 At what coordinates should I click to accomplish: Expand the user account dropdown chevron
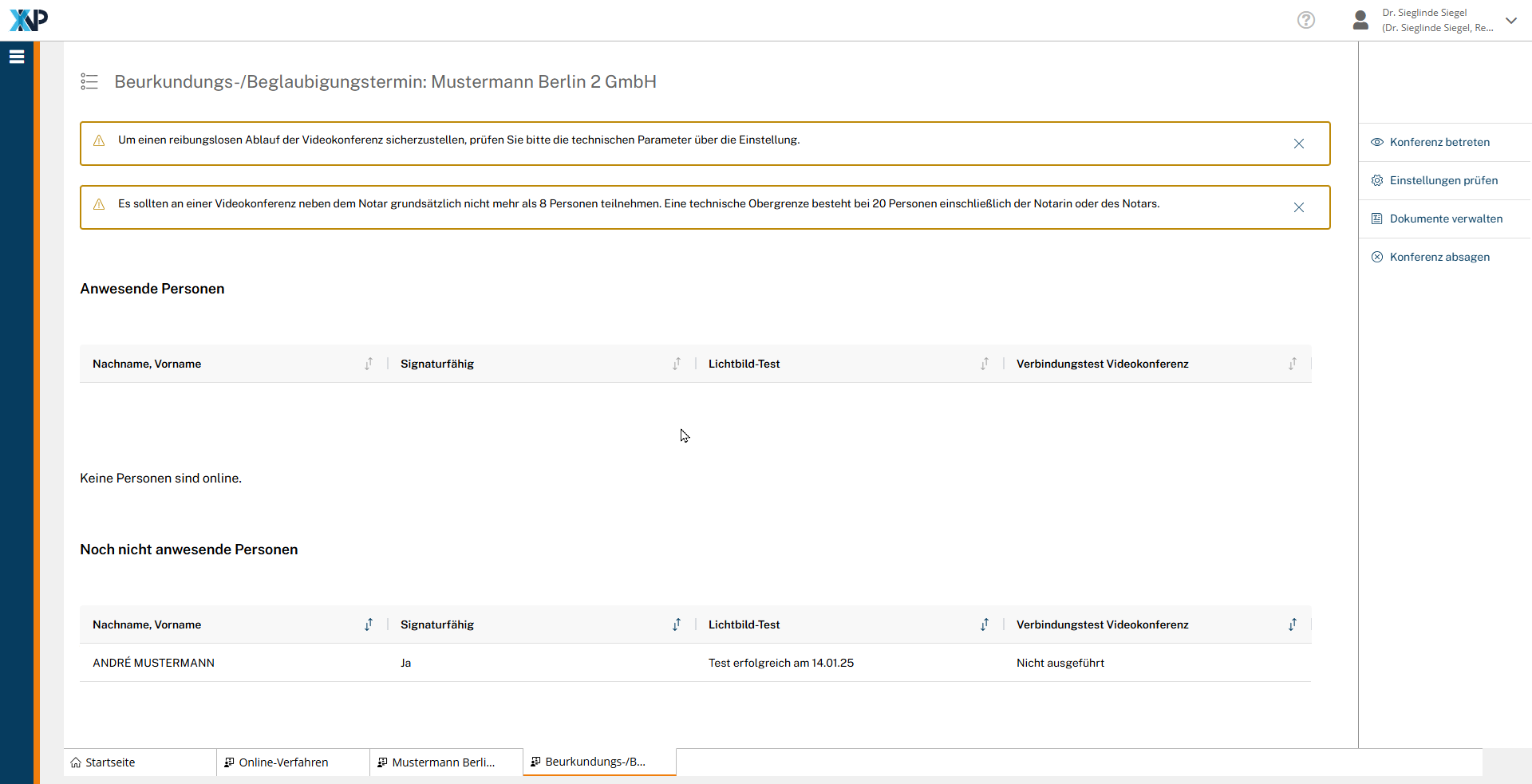1511,21
